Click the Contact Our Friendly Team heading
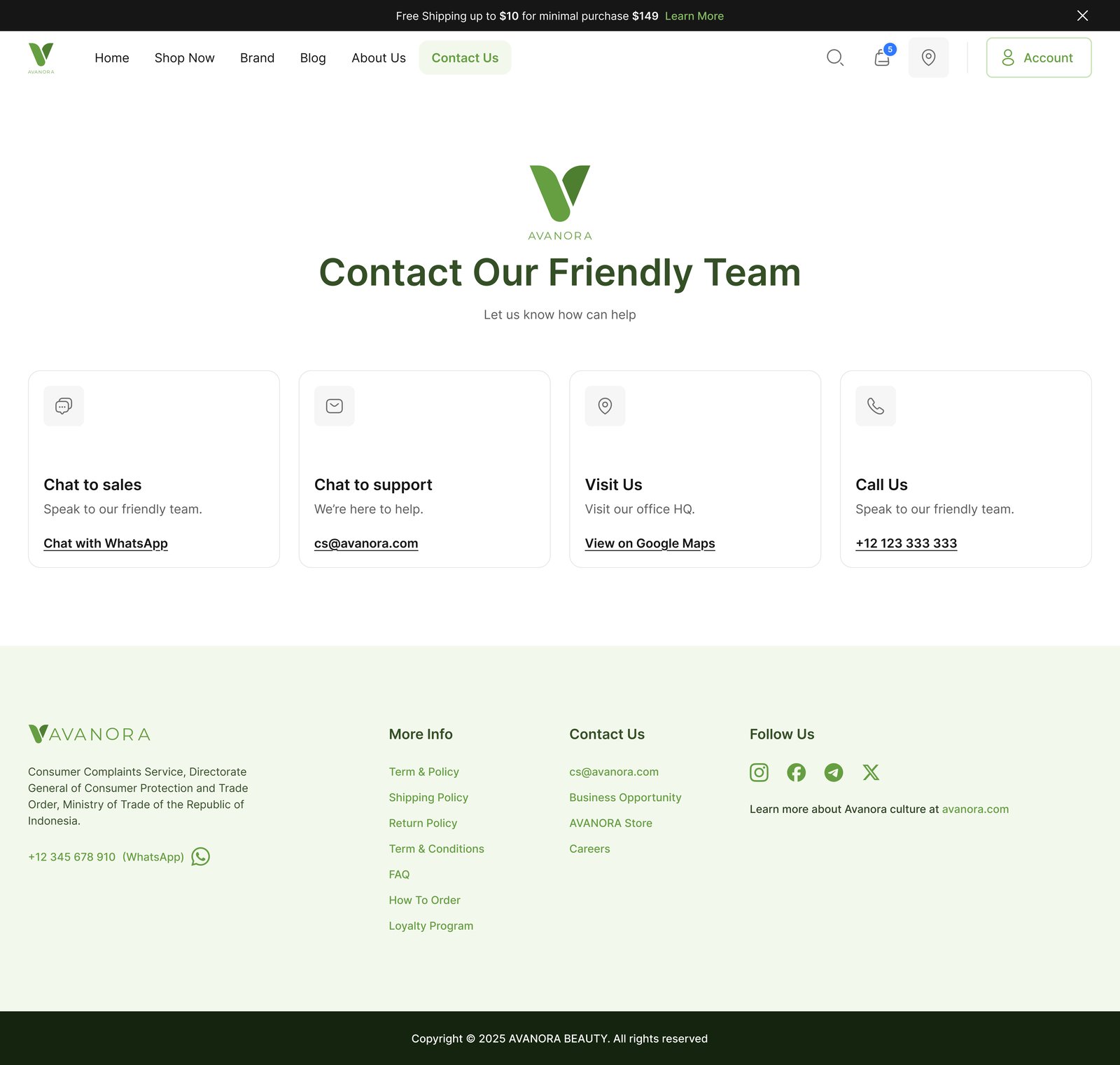This screenshot has height=1065, width=1120. coord(560,272)
